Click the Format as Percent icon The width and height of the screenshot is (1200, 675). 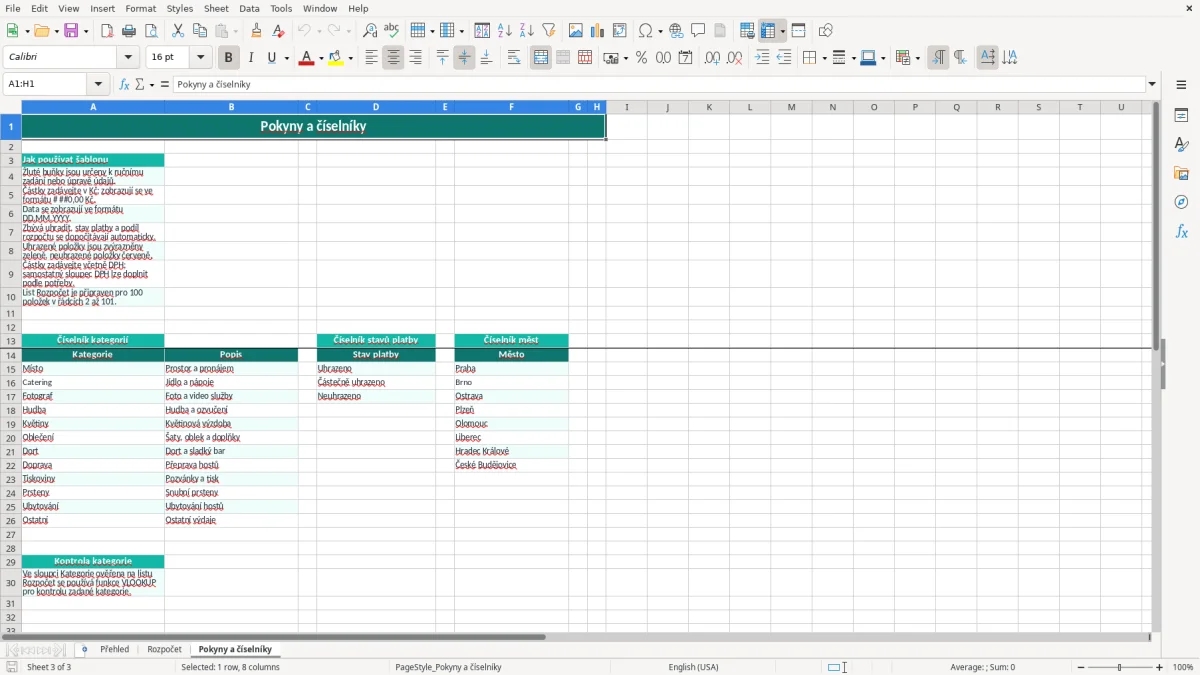coord(642,58)
